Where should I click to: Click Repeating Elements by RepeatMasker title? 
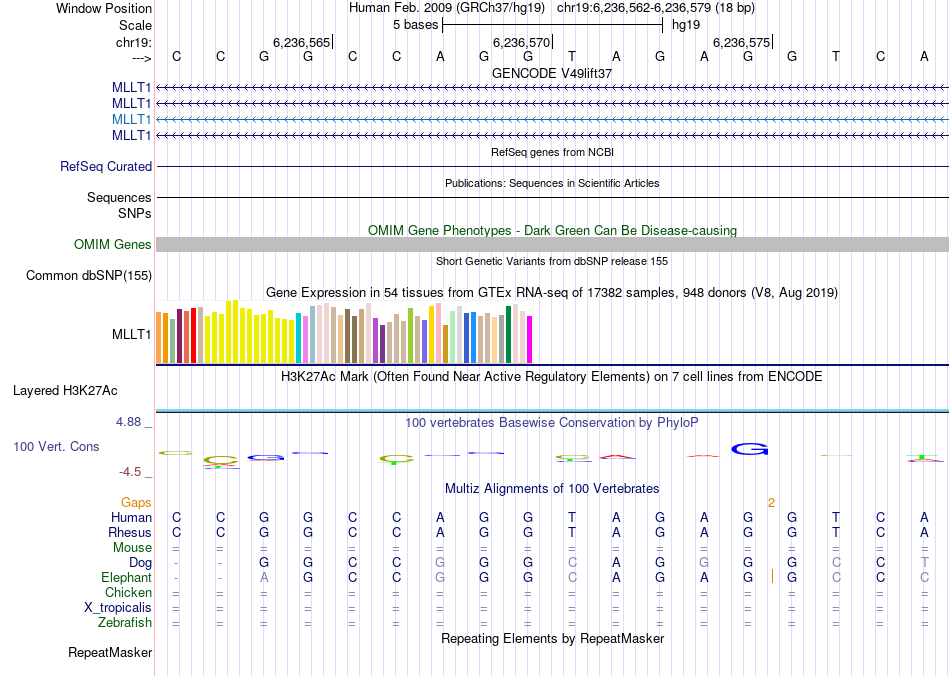coord(552,638)
